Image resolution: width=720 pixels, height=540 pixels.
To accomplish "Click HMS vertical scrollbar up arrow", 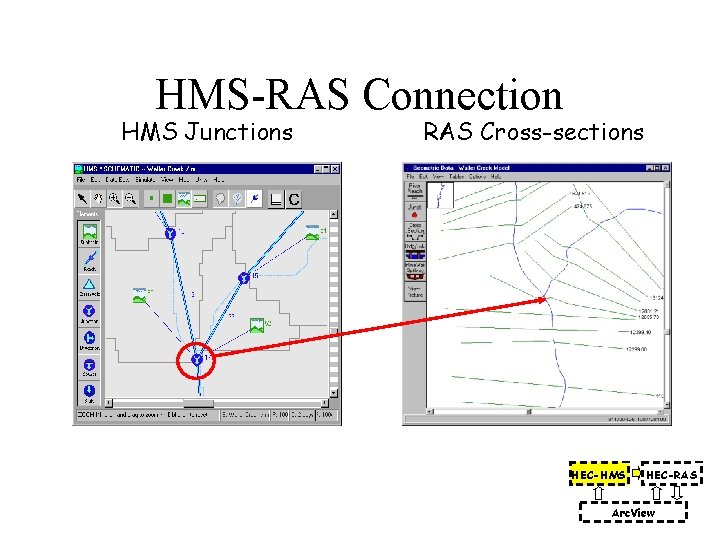I will (334, 214).
